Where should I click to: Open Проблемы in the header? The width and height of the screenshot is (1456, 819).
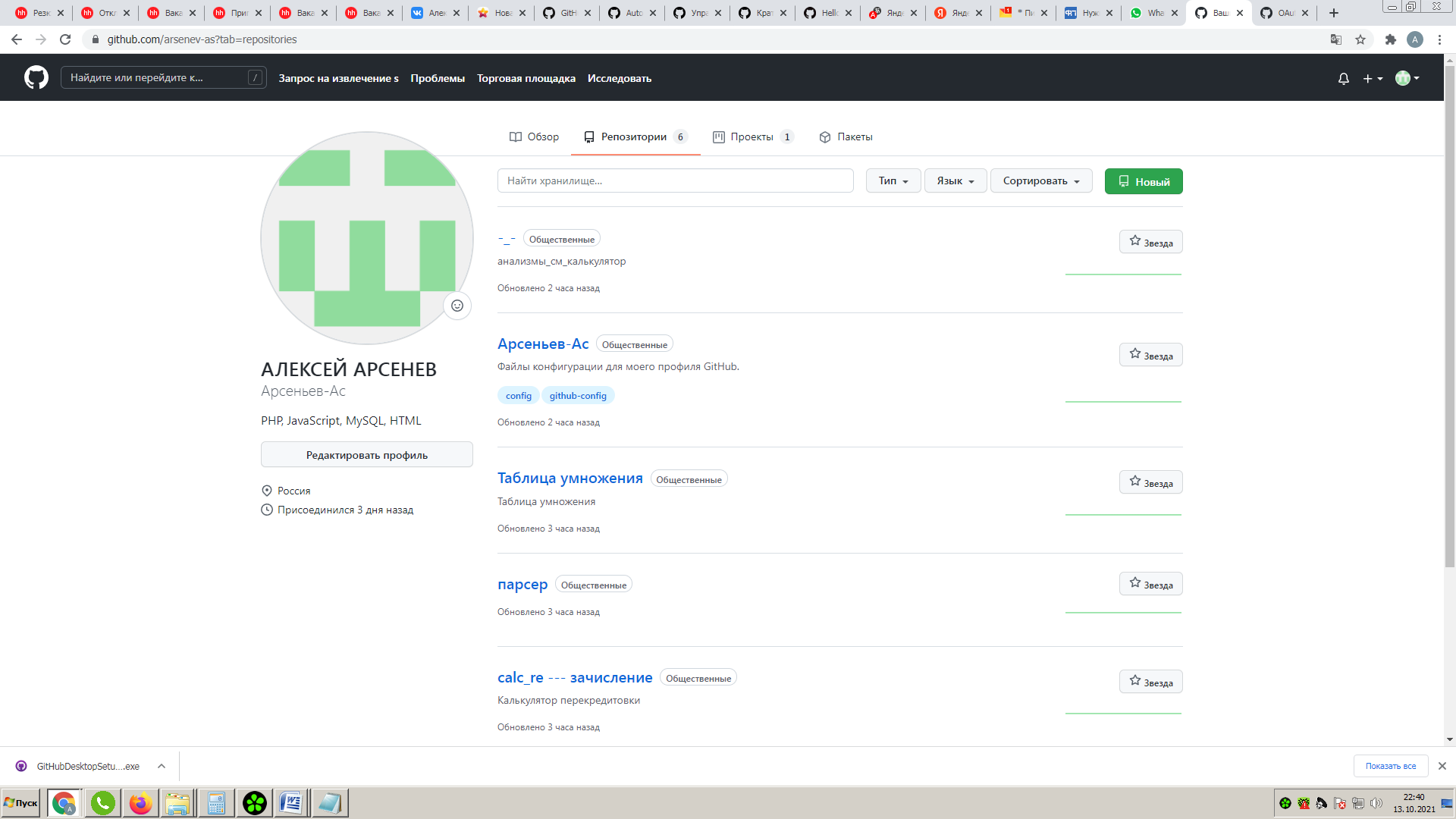(438, 78)
